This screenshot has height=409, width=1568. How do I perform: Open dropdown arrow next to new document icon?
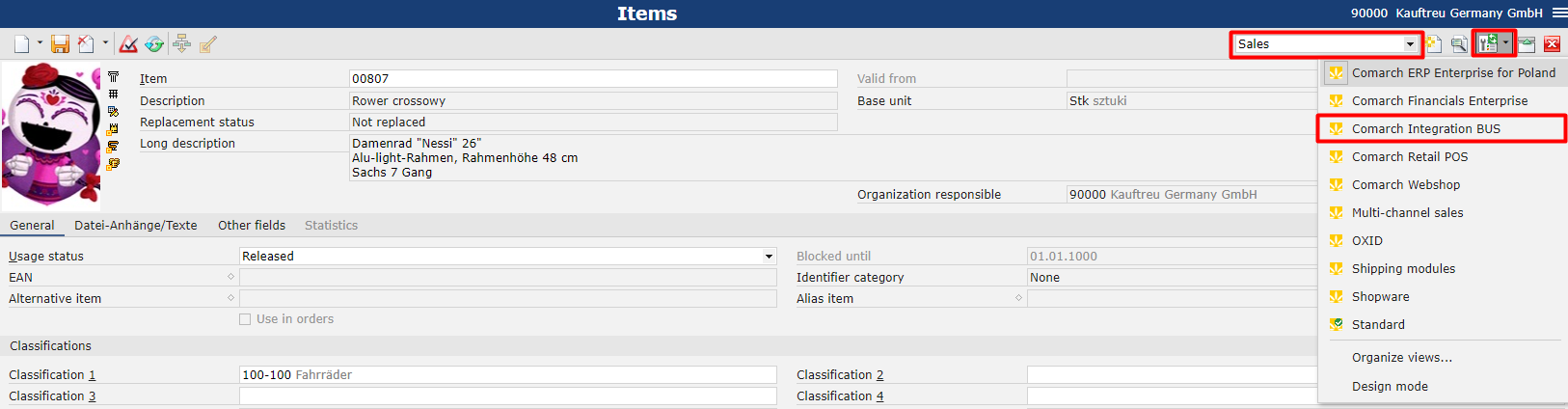point(40,43)
